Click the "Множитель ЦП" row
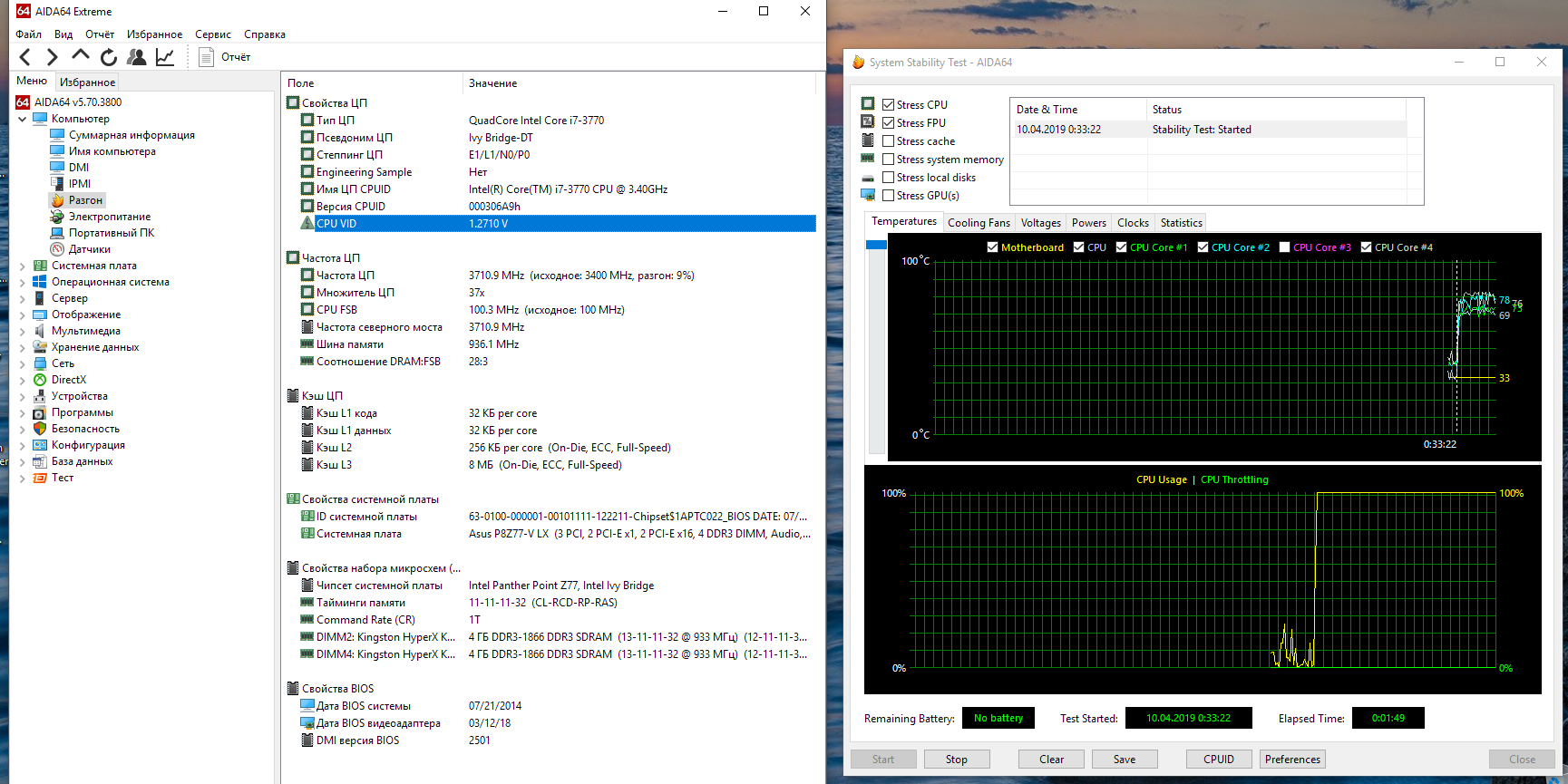 pyautogui.click(x=557, y=293)
